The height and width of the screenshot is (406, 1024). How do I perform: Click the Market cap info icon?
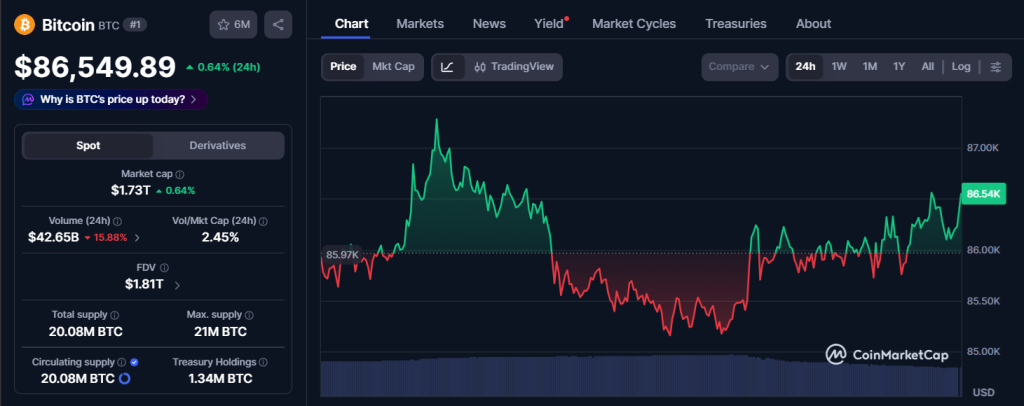point(180,174)
